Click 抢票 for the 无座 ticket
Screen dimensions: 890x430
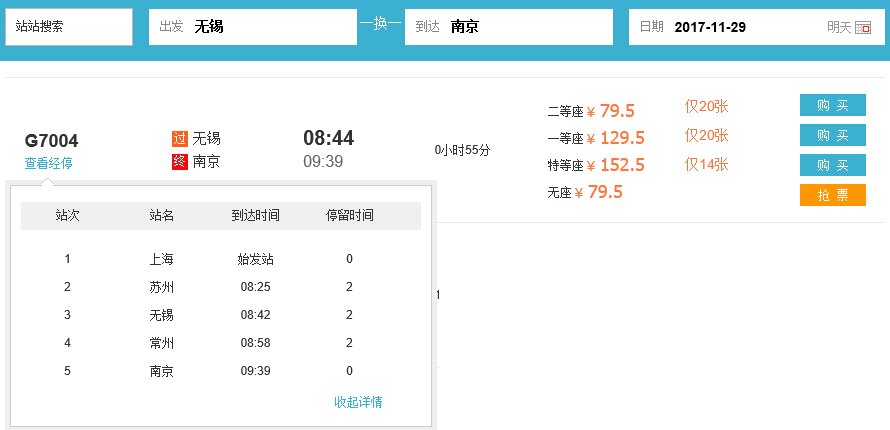[833, 195]
